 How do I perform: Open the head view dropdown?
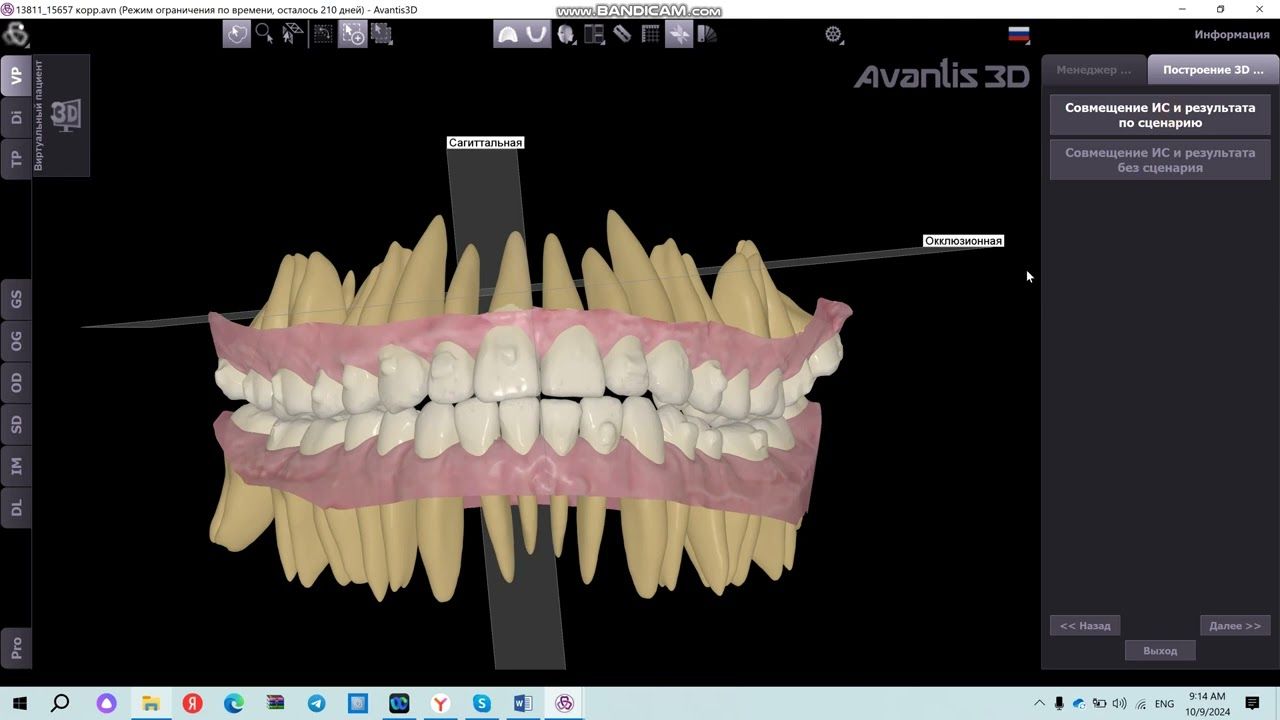pos(566,34)
